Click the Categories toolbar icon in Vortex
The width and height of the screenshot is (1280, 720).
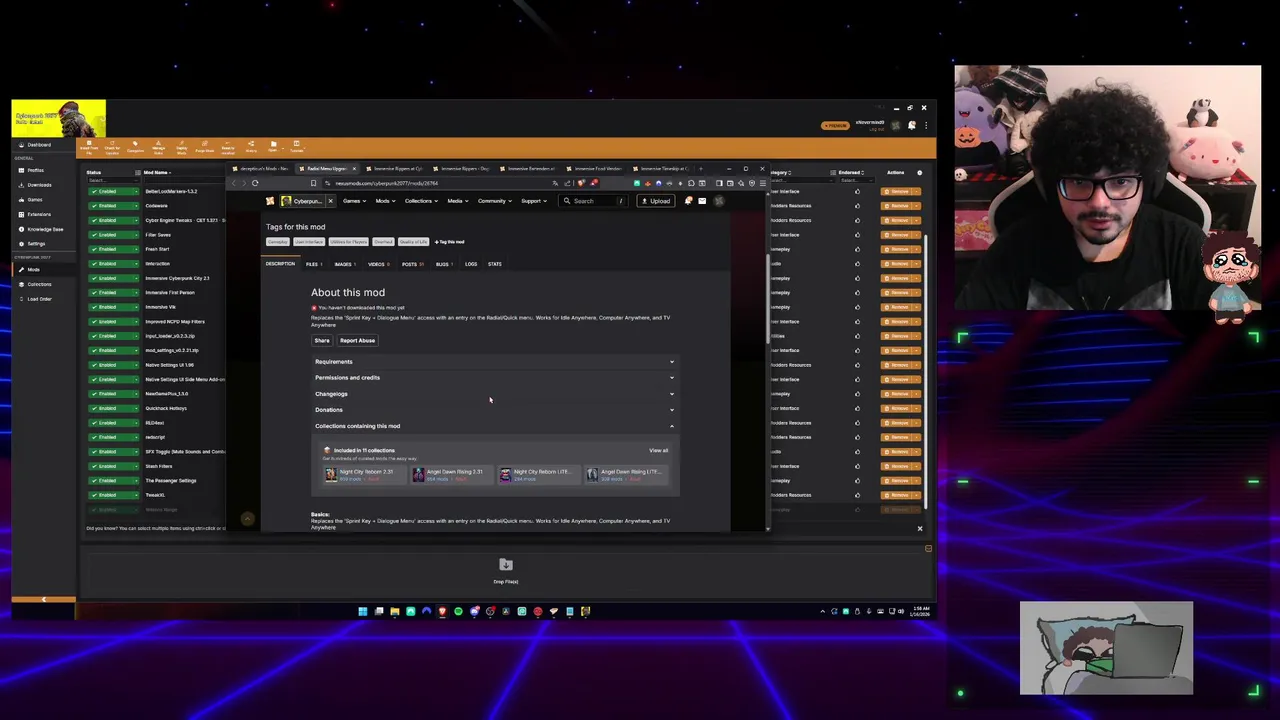click(135, 147)
